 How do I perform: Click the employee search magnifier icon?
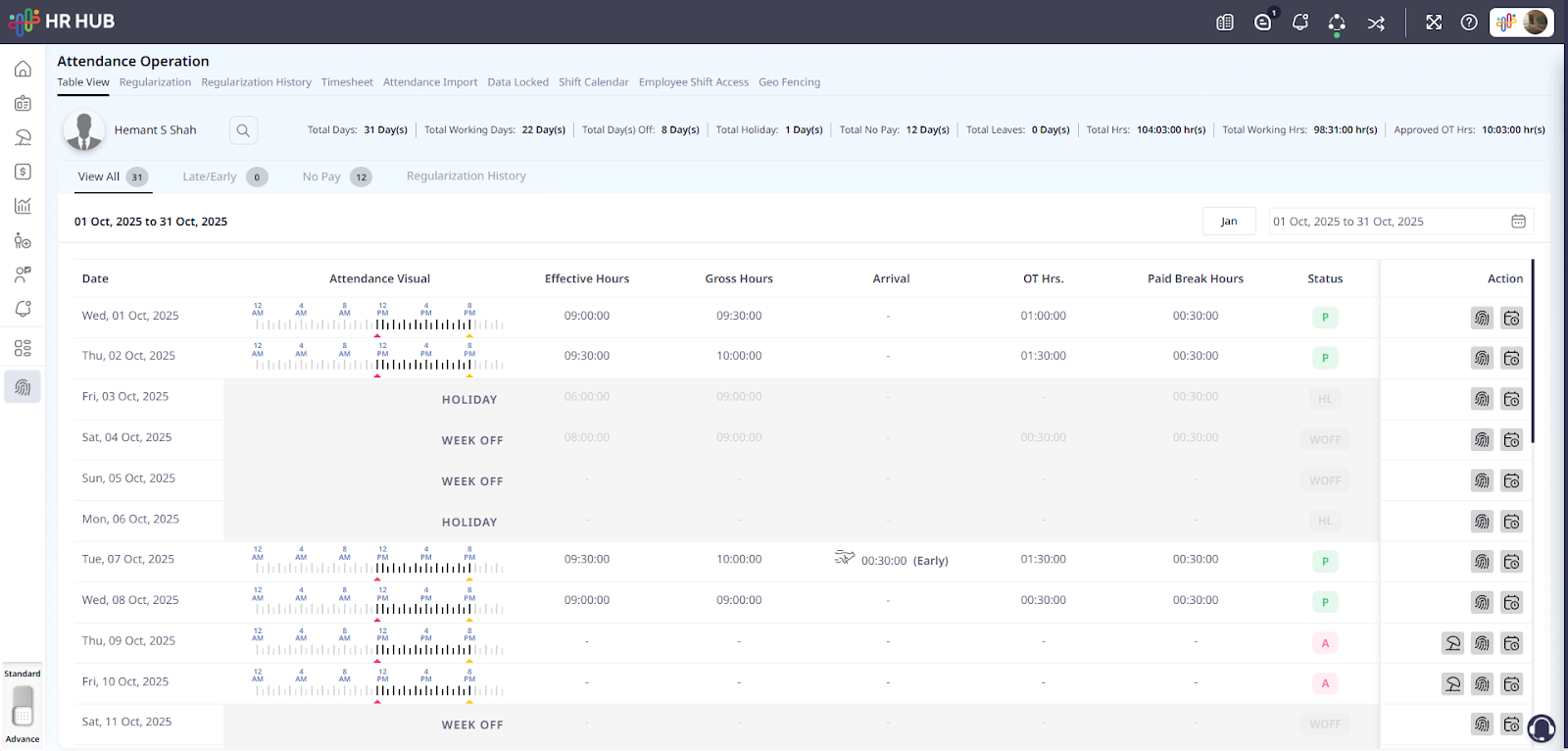(243, 129)
